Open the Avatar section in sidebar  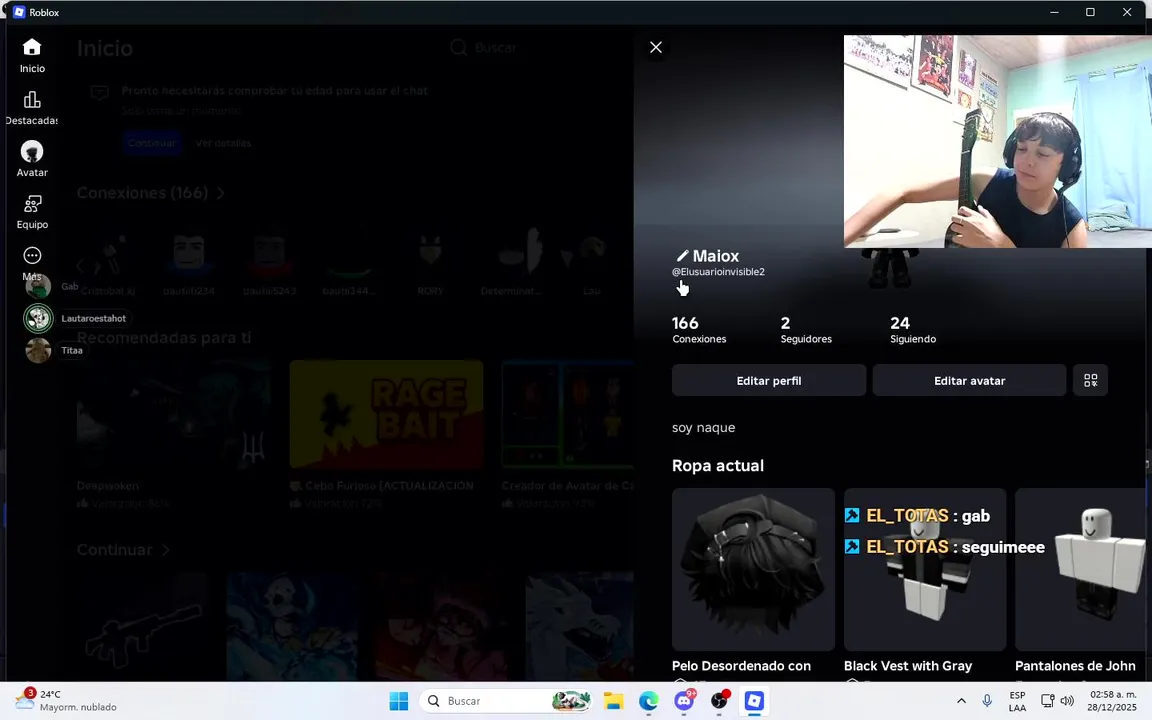tap(32, 159)
